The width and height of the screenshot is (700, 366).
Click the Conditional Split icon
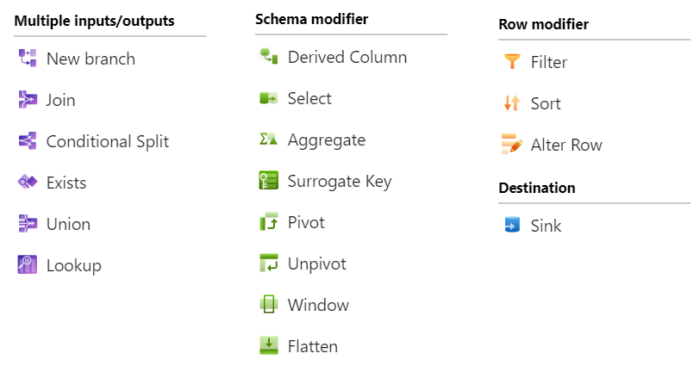tap(27, 141)
